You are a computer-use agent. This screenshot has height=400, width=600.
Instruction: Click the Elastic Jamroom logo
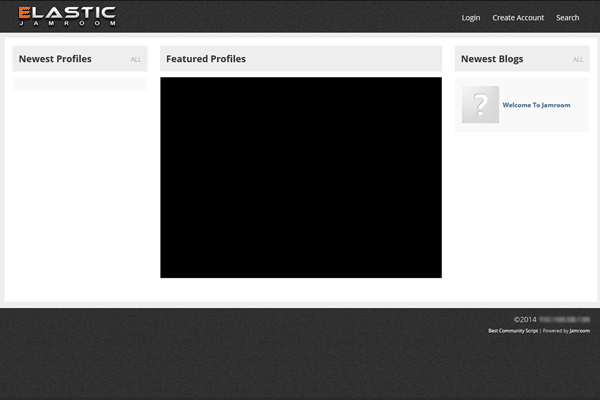tap(66, 16)
